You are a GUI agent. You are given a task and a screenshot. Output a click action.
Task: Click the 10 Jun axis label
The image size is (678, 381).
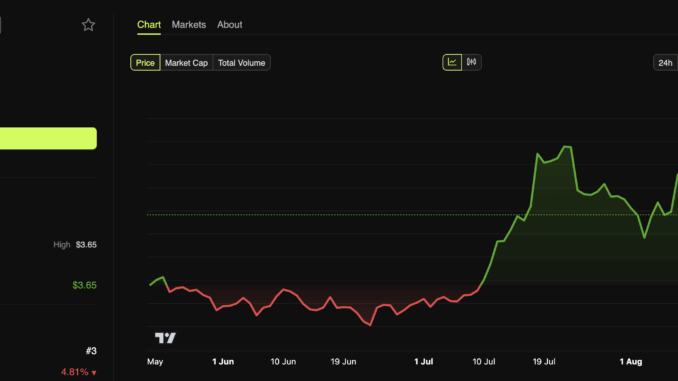click(283, 362)
